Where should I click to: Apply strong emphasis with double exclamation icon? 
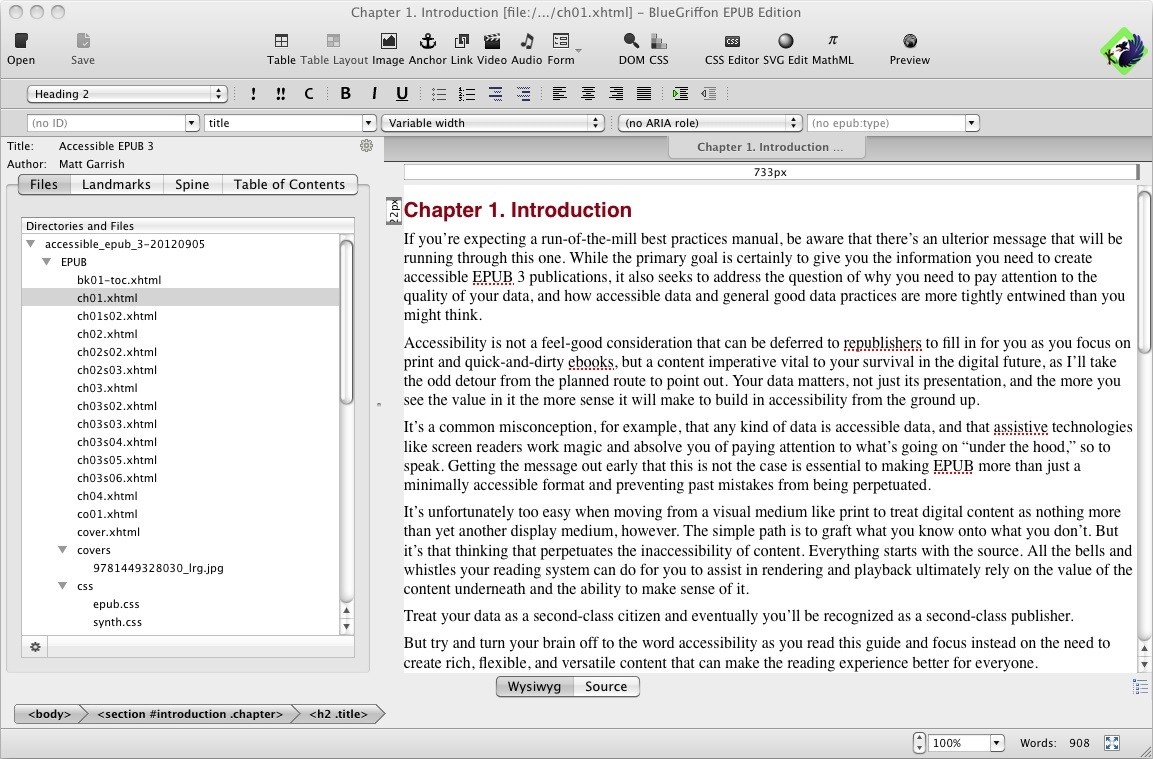(280, 93)
